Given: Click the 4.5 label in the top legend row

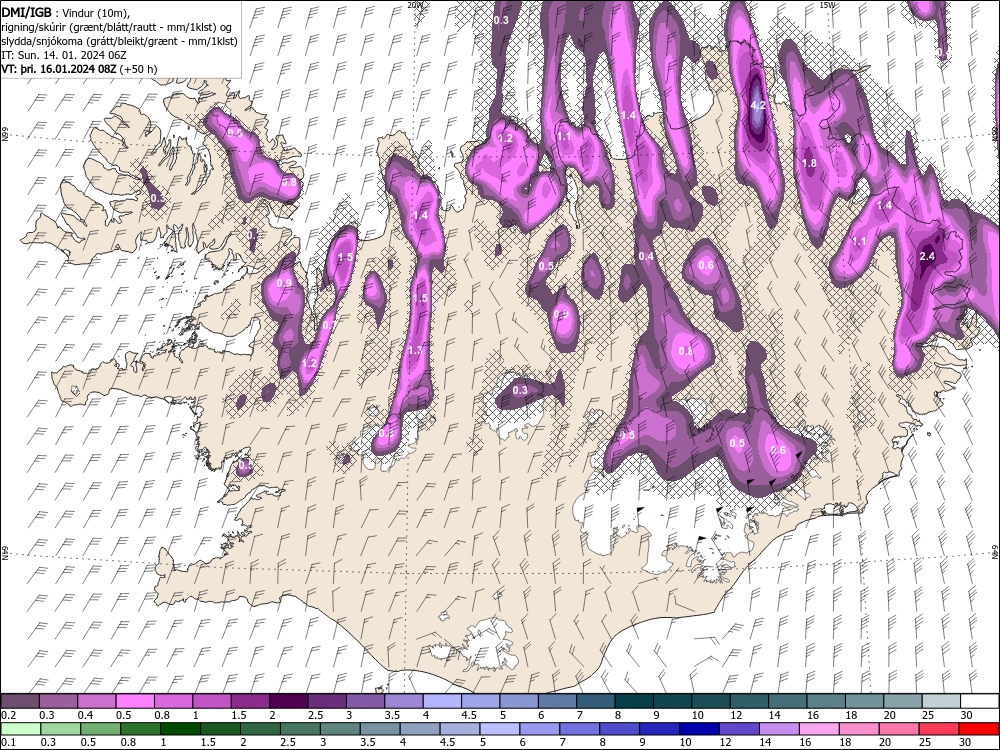Looking at the screenshot, I should click(x=469, y=716).
